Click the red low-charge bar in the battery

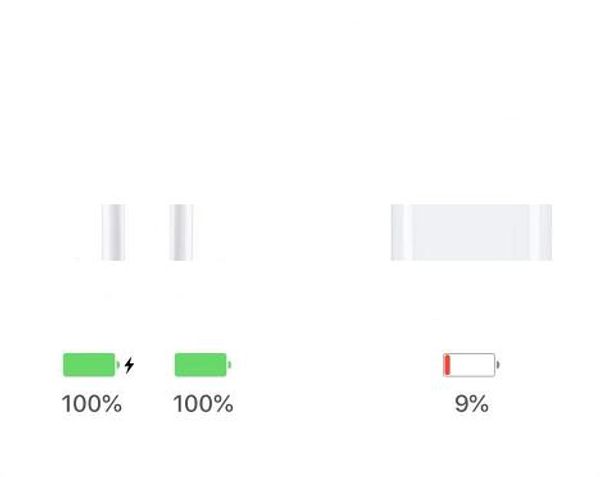point(448,365)
